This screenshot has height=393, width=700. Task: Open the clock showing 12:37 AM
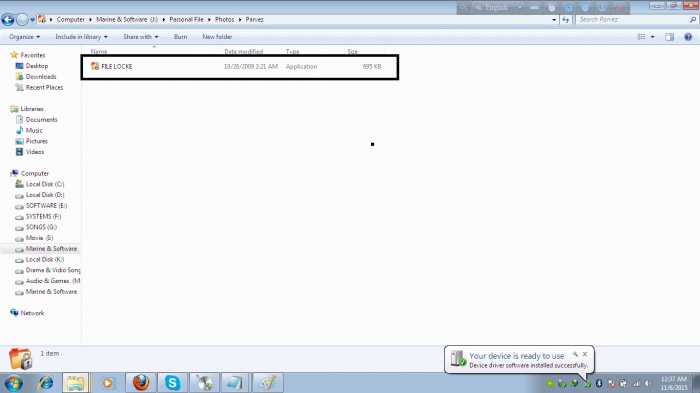pos(674,383)
